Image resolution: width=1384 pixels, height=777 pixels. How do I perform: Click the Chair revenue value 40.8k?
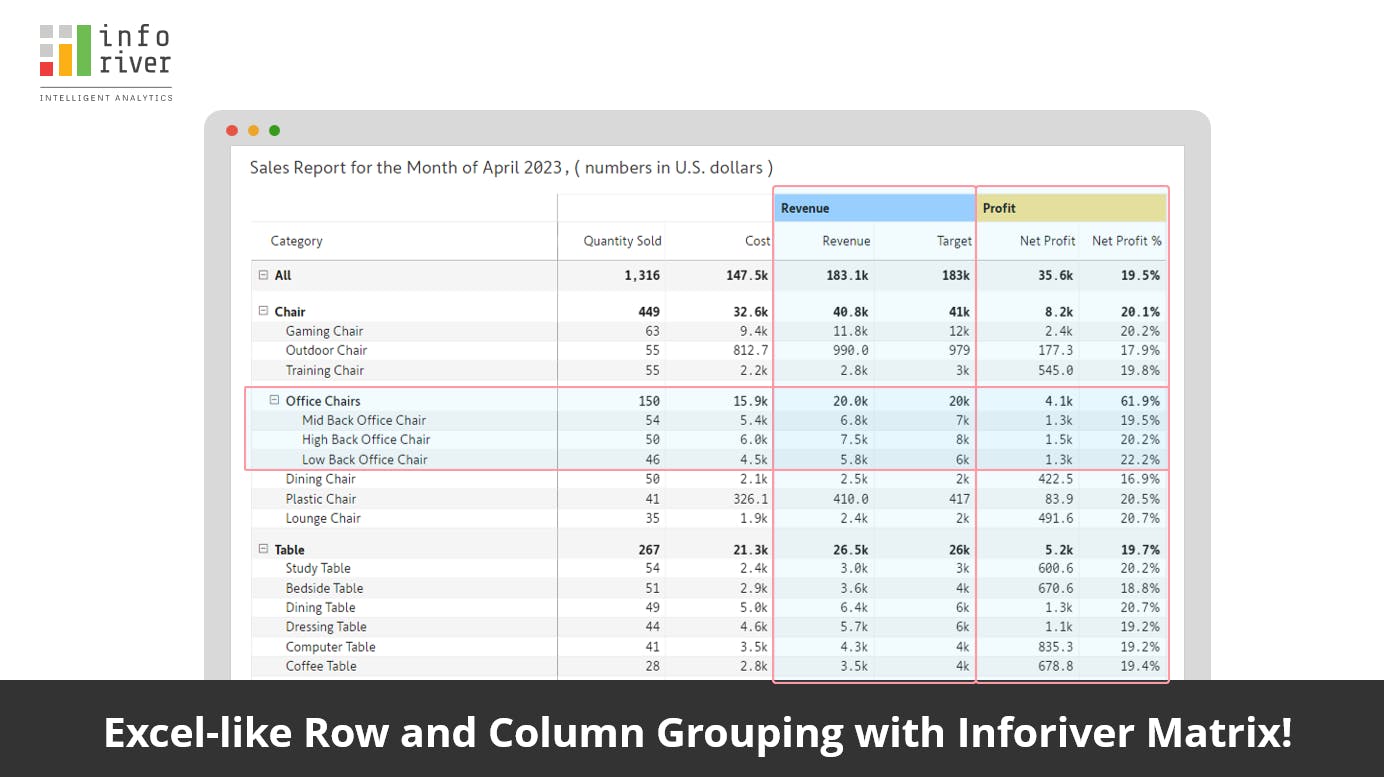pos(851,311)
